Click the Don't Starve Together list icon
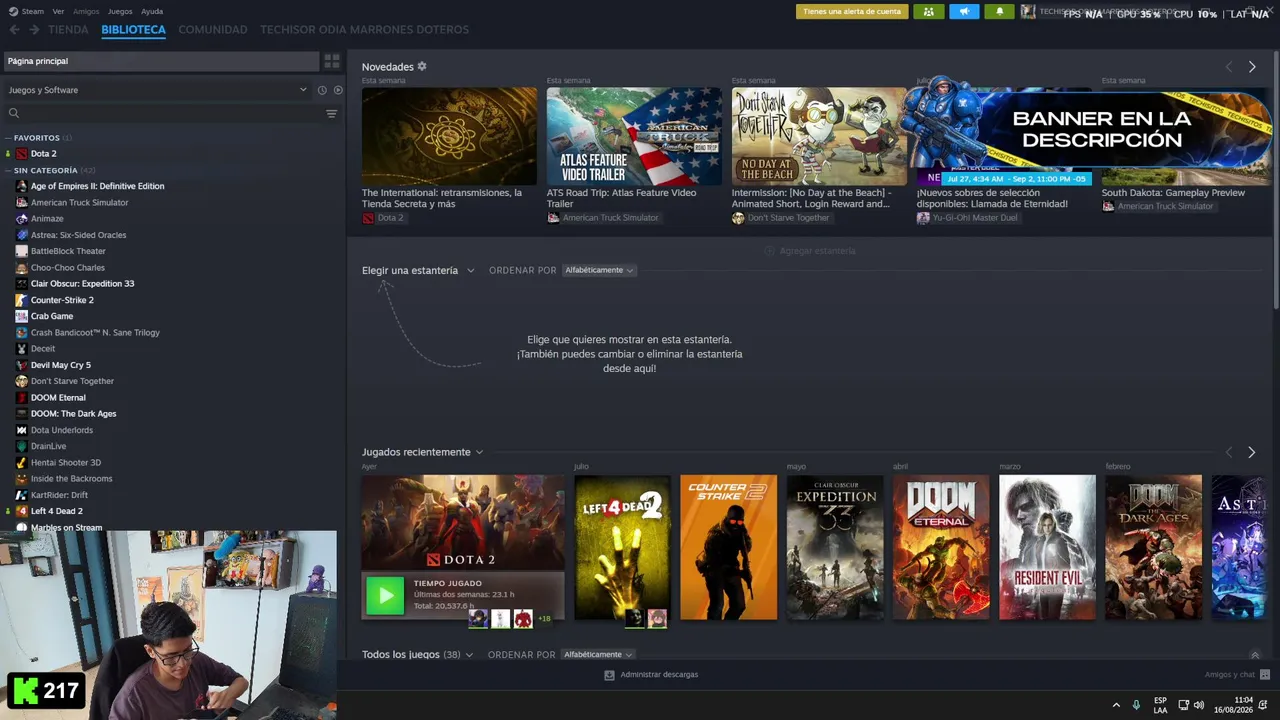This screenshot has width=1280, height=720. (22, 381)
